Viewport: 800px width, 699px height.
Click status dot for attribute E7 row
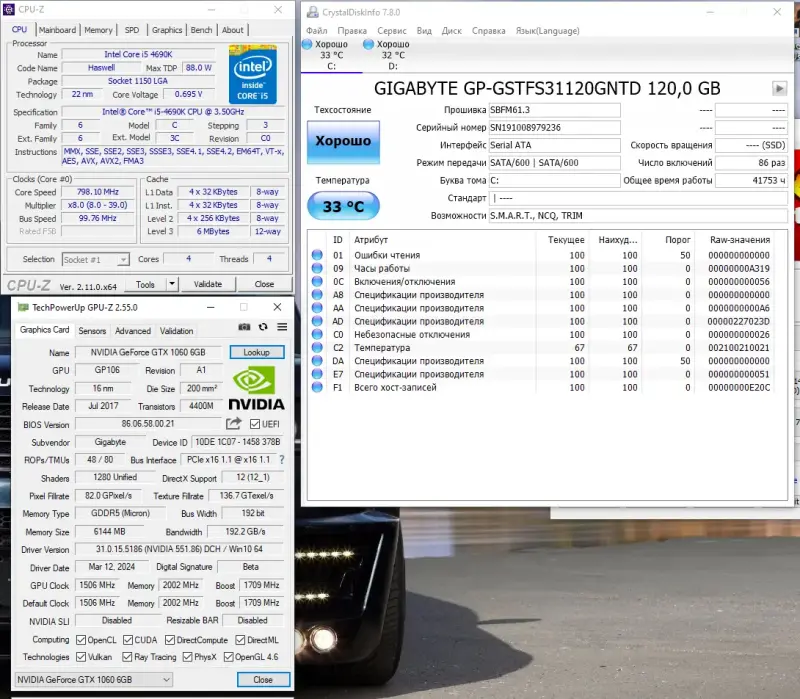pyautogui.click(x=317, y=374)
